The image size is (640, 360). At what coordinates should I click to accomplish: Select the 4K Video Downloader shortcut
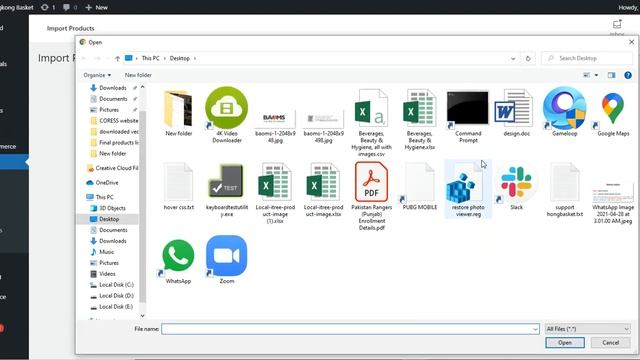tap(227, 108)
